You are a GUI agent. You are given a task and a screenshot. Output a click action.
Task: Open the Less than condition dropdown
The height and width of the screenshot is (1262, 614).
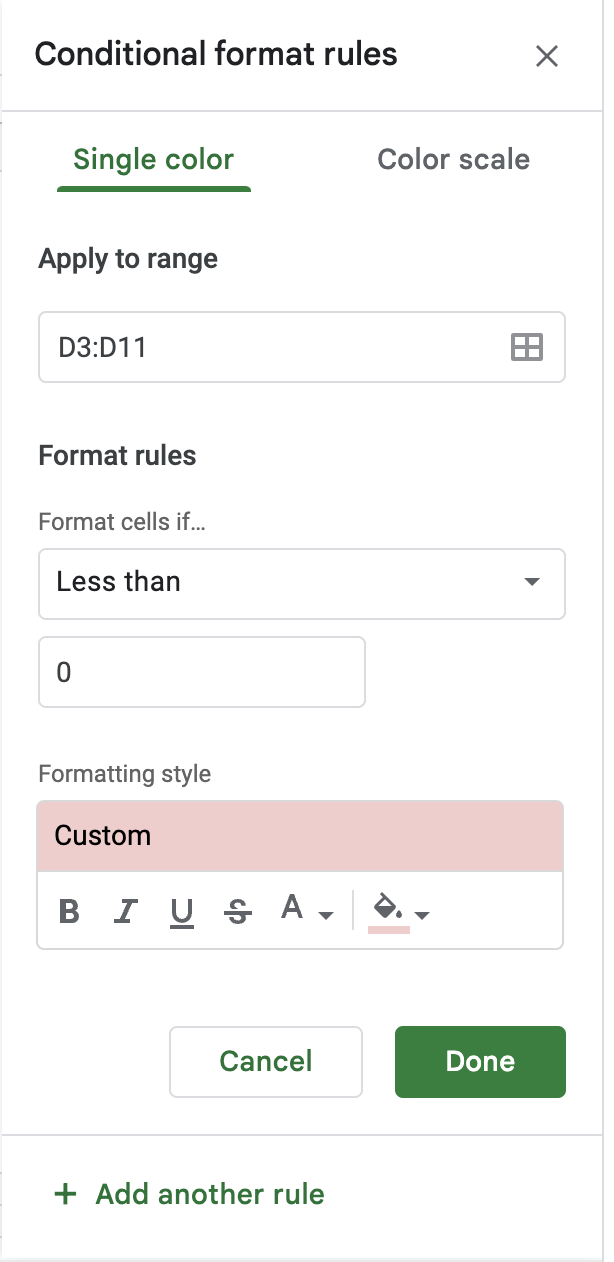(x=301, y=582)
